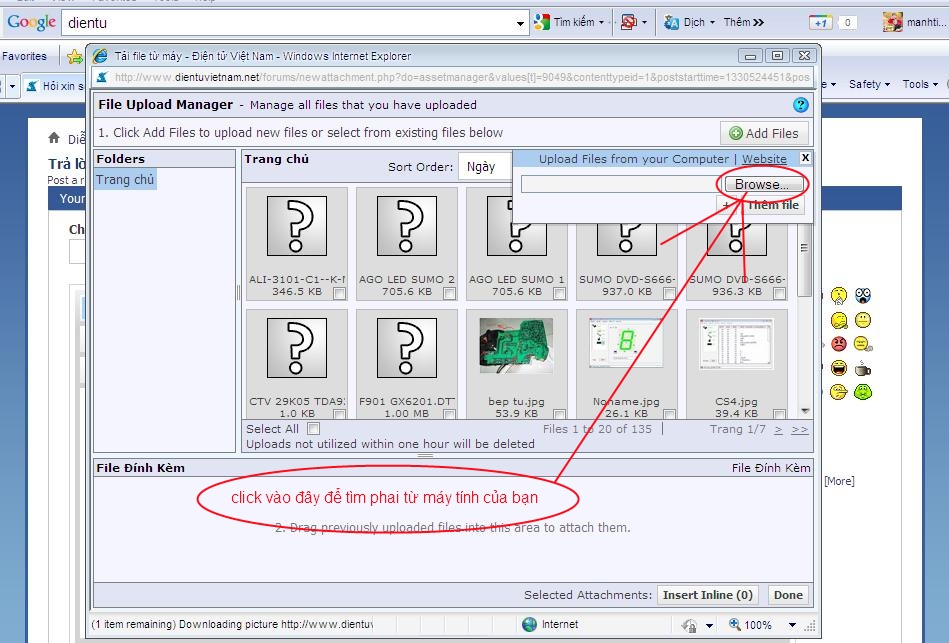
Task: Jump to last page with >> link
Action: coord(800,429)
